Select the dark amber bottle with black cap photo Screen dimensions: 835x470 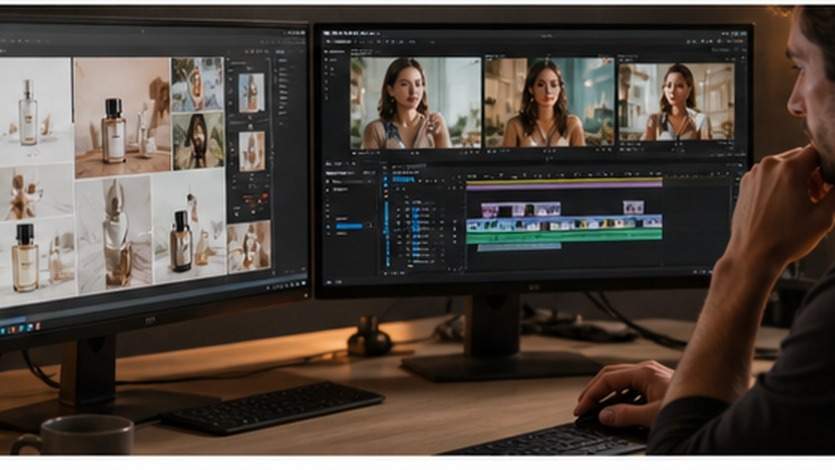[190, 226]
